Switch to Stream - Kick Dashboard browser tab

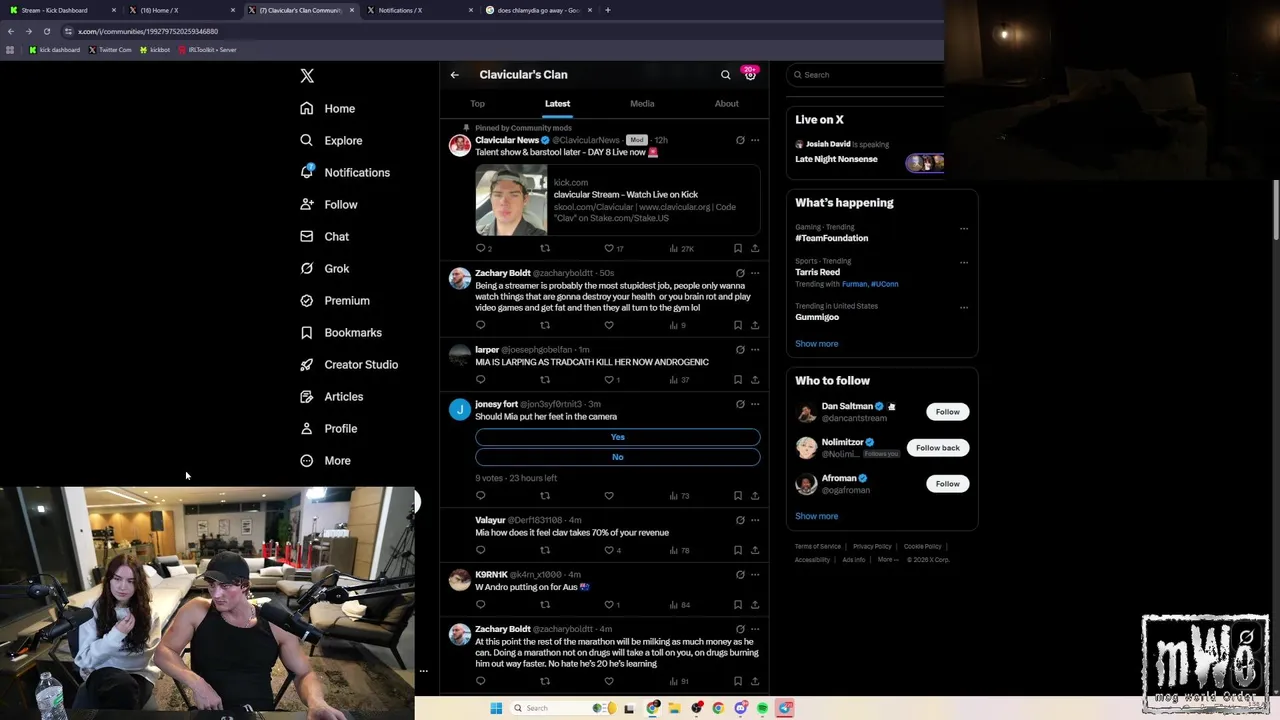(62, 10)
